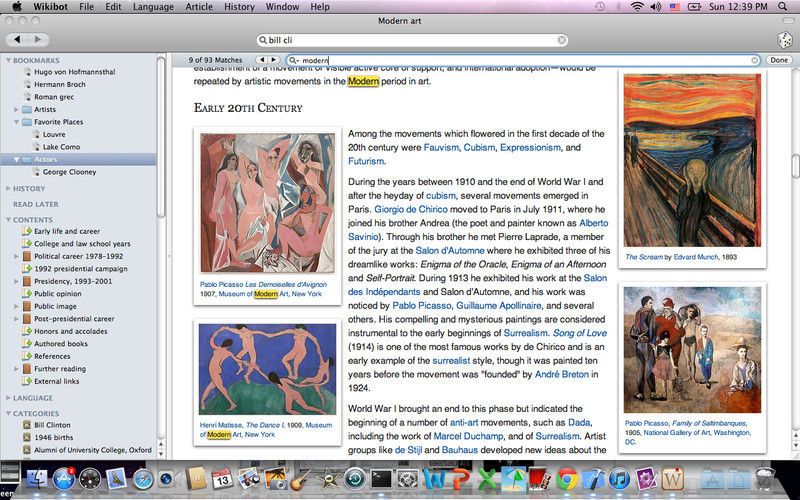Open The Dance painting thumbnail

click(x=267, y=369)
